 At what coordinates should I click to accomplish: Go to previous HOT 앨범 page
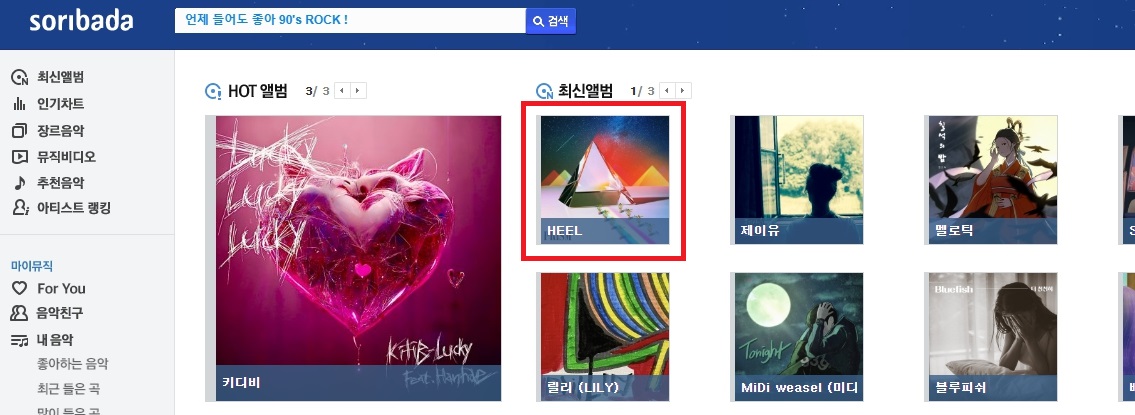pos(342,91)
